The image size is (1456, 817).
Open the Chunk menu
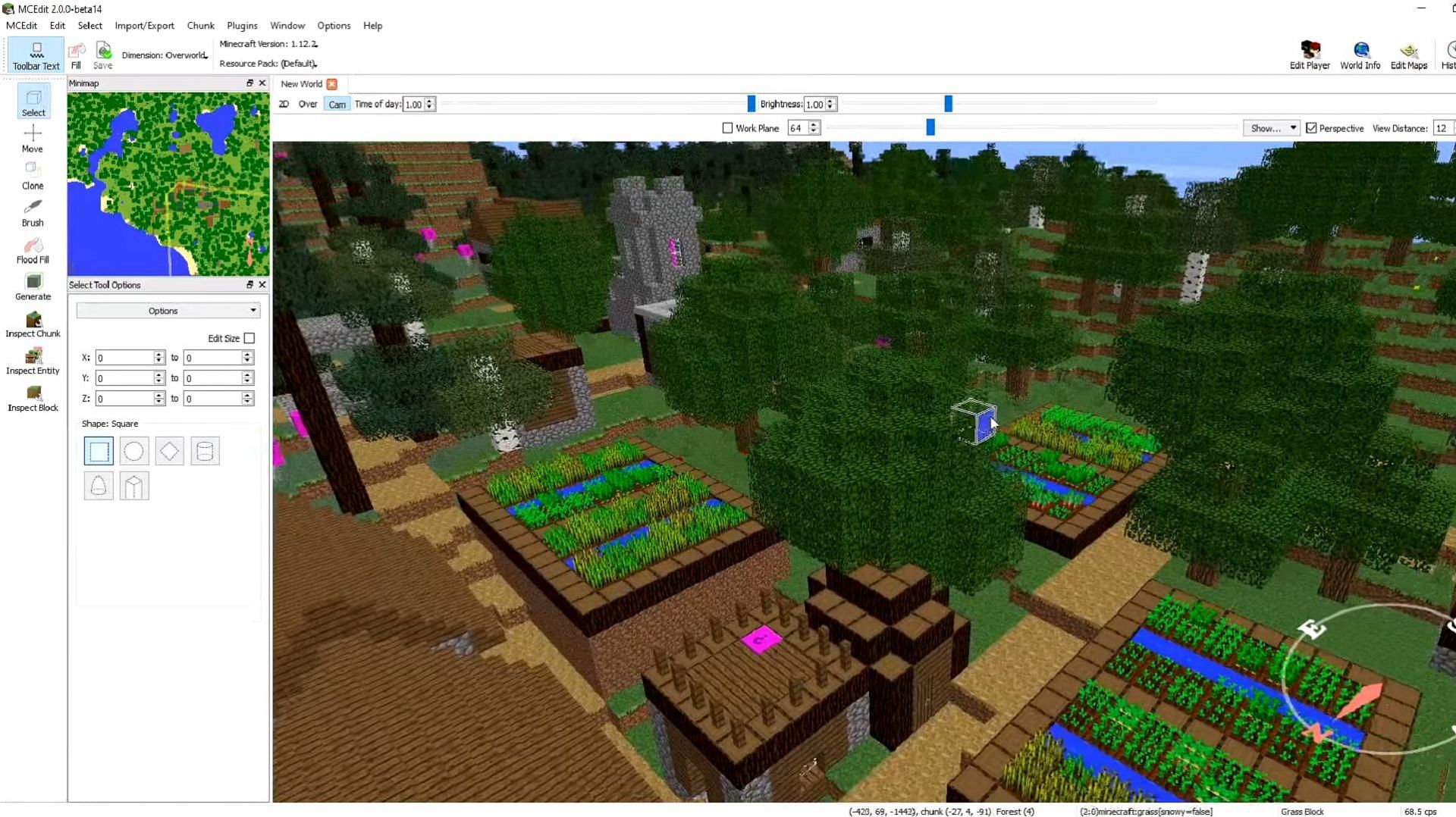(x=201, y=25)
